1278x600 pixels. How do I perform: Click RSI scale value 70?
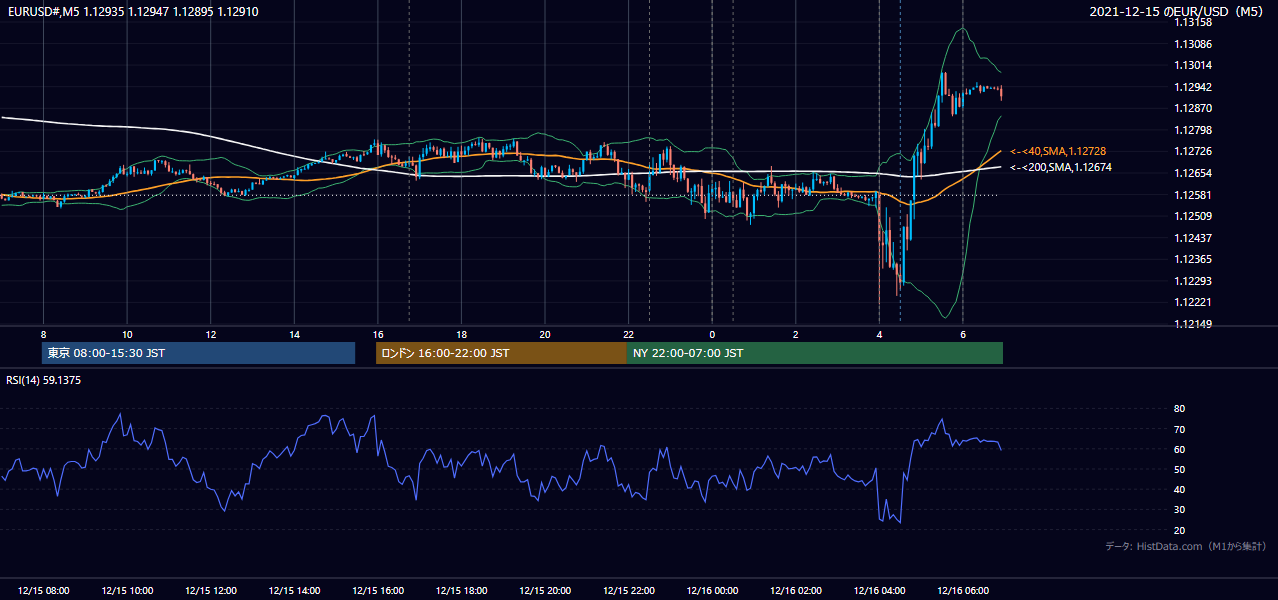tap(1180, 429)
